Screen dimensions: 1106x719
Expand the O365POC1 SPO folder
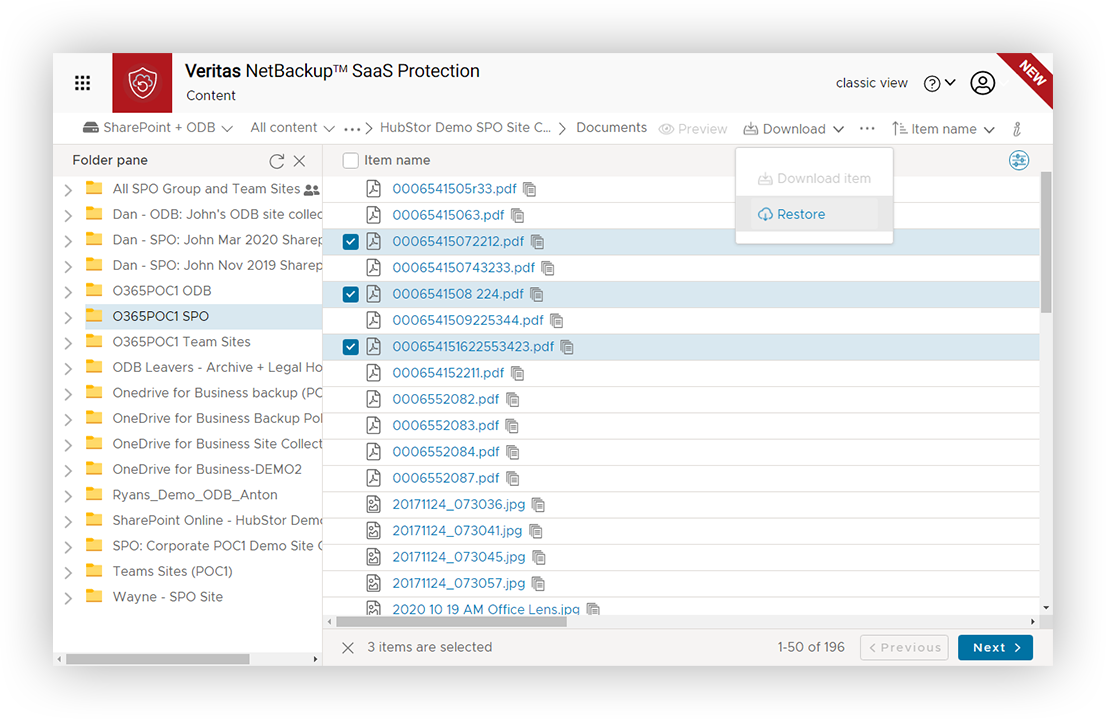pyautogui.click(x=68, y=318)
